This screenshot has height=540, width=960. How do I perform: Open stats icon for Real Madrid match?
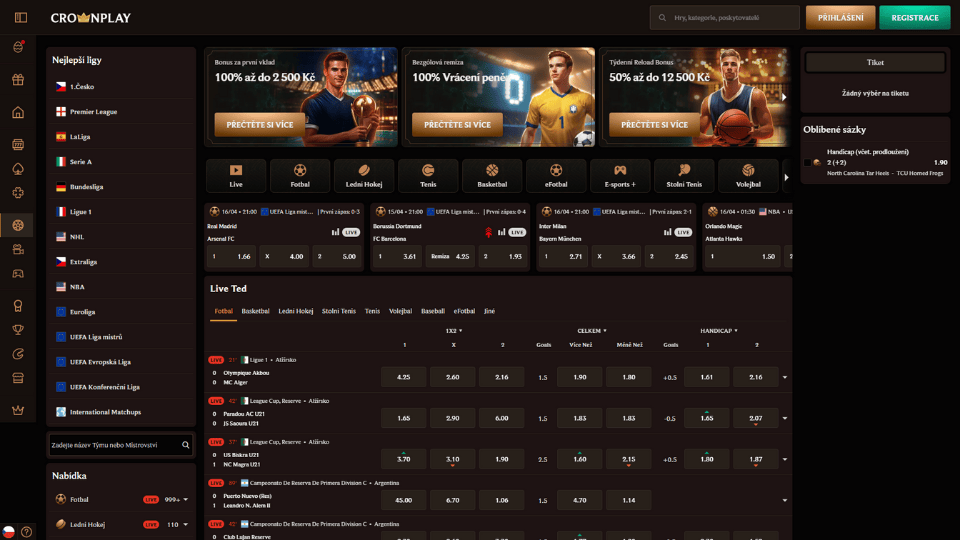[x=335, y=232]
